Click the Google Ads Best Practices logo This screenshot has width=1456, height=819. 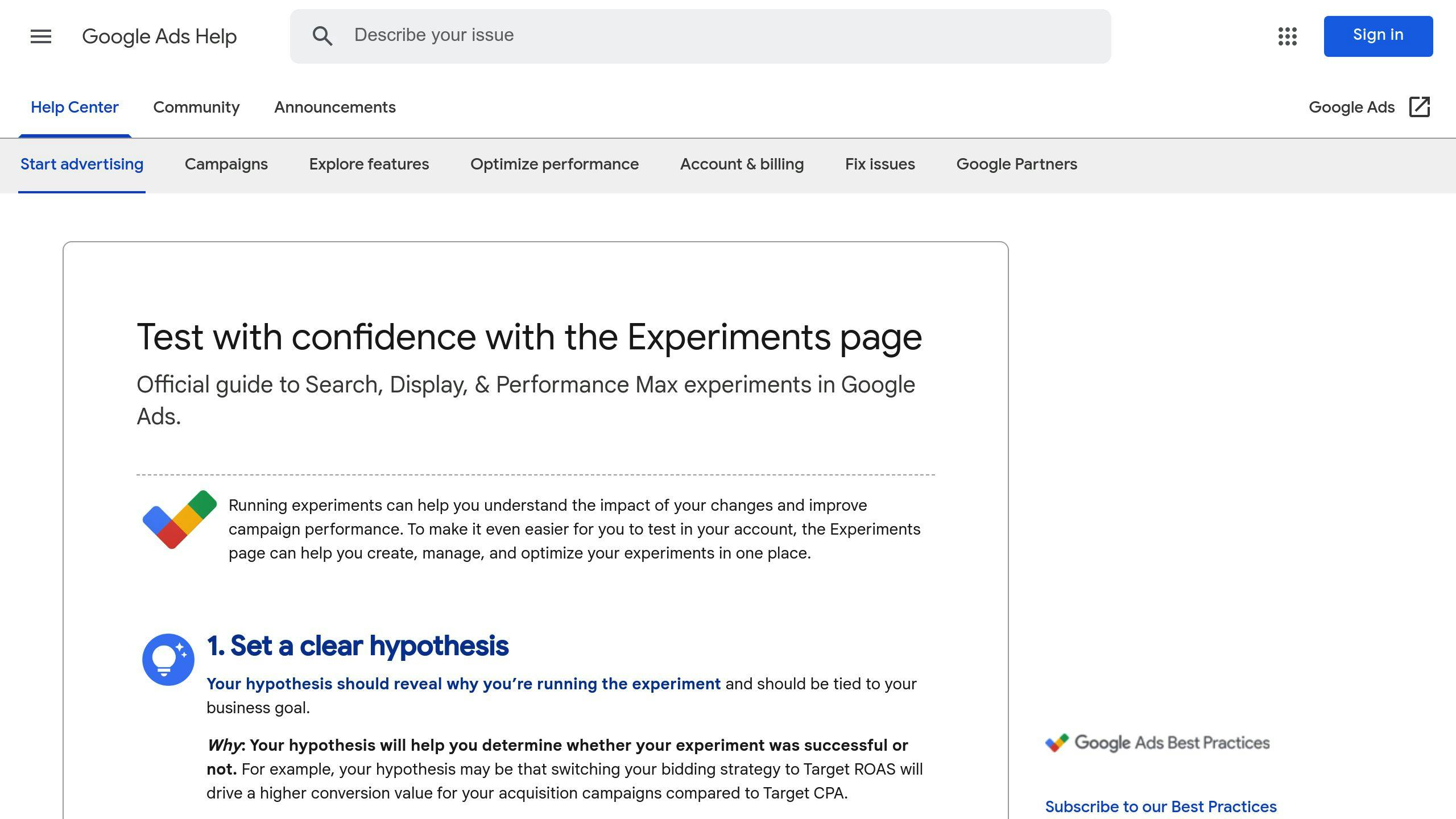point(1157,743)
